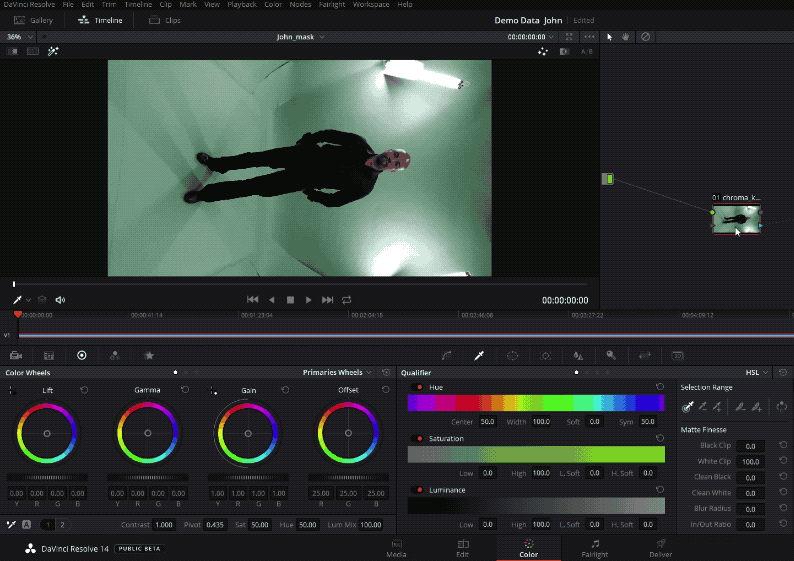Open the Blur palette icon
Image resolution: width=794 pixels, height=561 pixels.
pos(578,355)
